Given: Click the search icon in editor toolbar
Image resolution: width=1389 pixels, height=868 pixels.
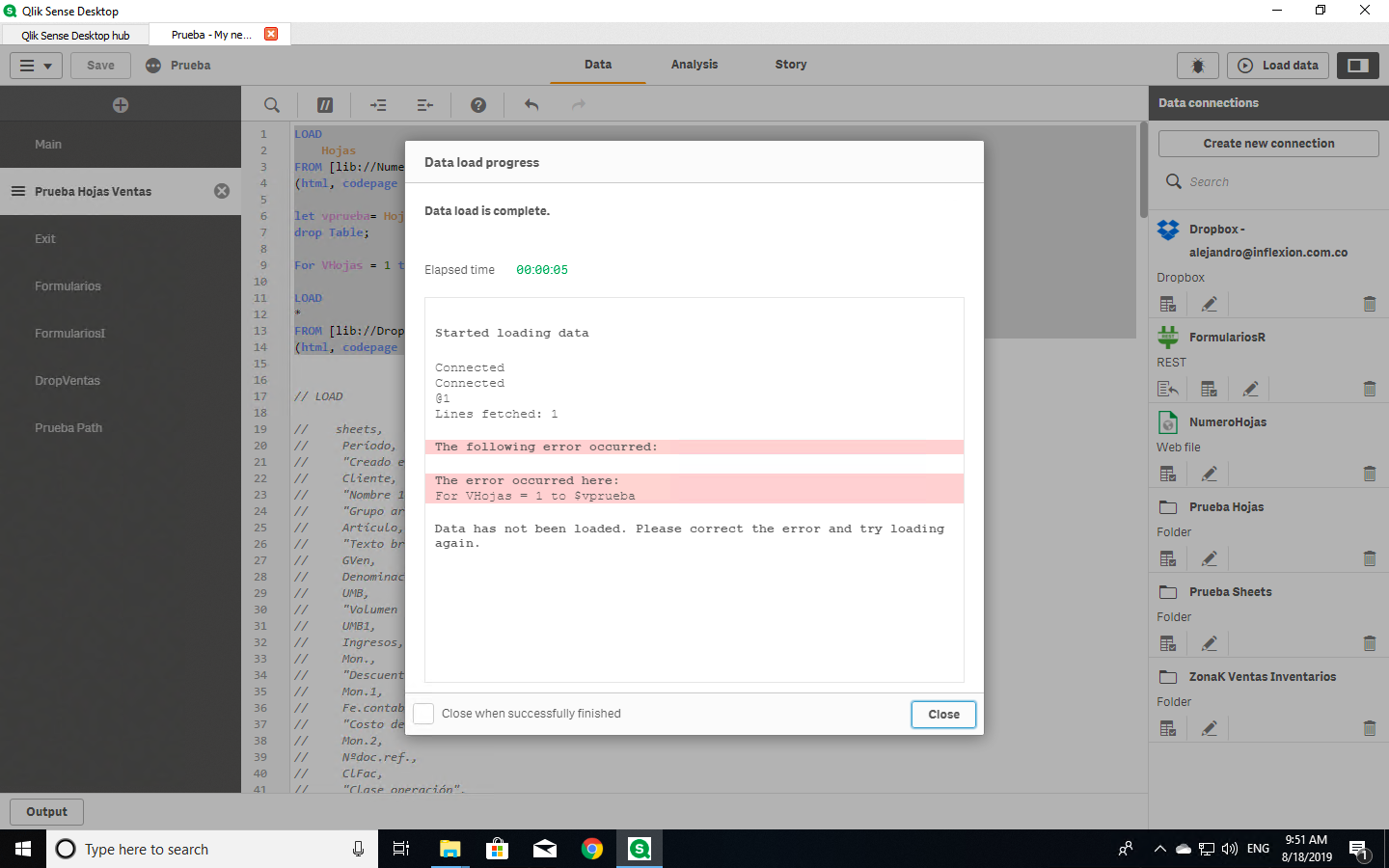Looking at the screenshot, I should [x=272, y=105].
